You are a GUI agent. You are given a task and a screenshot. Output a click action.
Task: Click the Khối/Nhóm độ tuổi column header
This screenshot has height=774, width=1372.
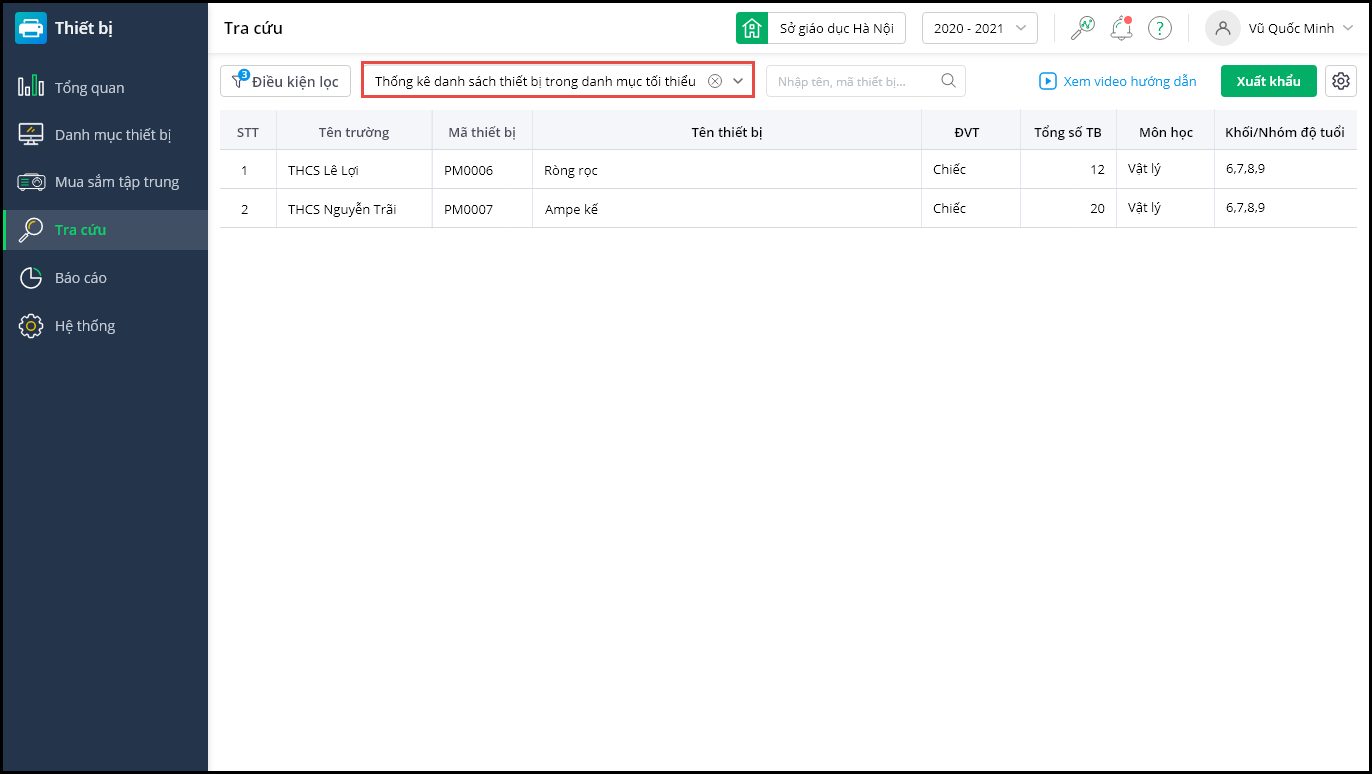point(1285,132)
